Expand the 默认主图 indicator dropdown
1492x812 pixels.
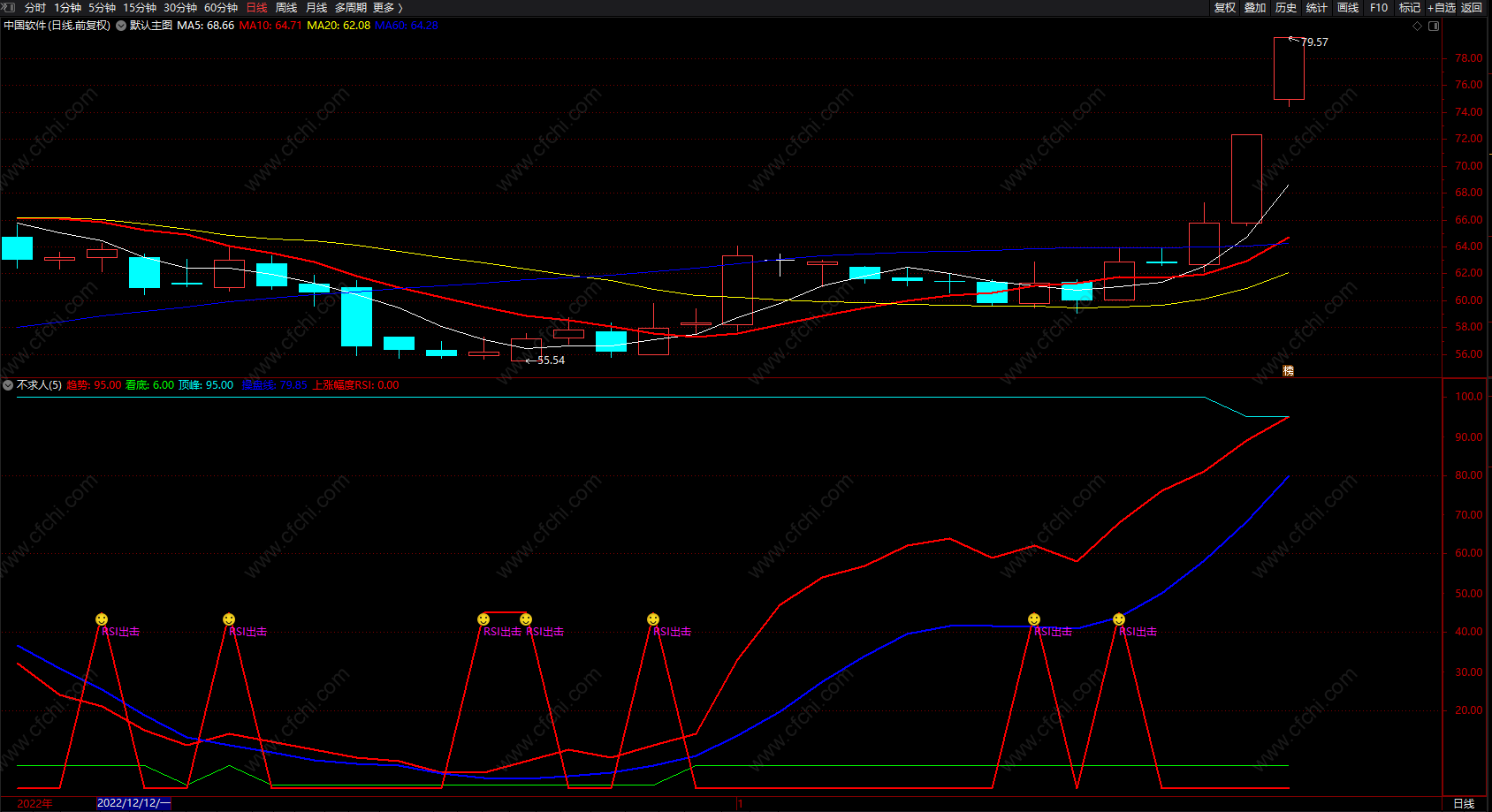pos(121,26)
